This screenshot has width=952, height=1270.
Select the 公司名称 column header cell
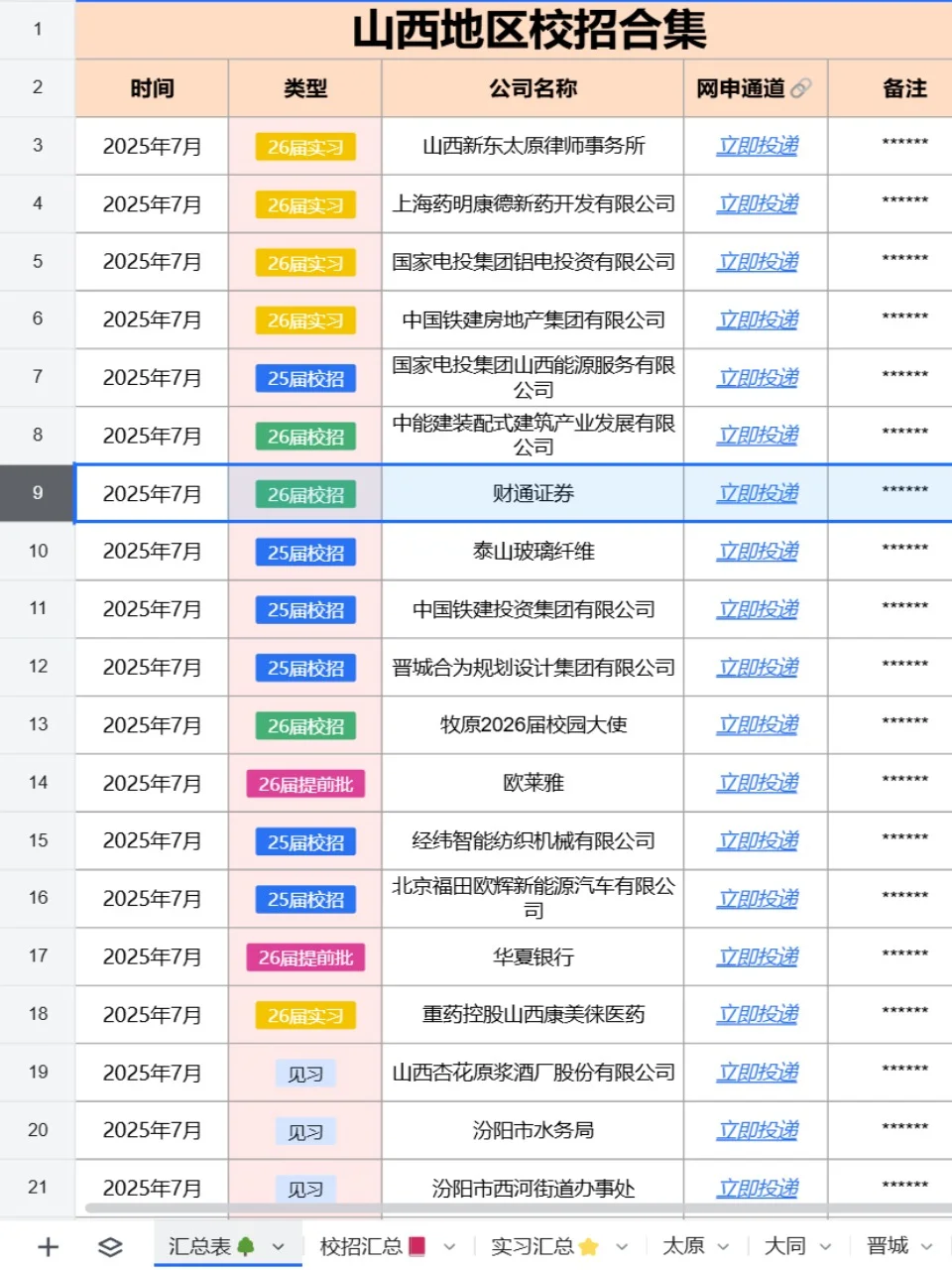coord(533,88)
